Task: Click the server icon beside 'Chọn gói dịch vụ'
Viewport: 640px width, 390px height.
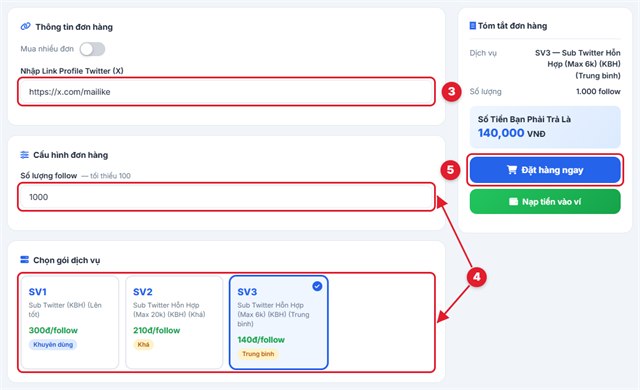Action: click(24, 260)
